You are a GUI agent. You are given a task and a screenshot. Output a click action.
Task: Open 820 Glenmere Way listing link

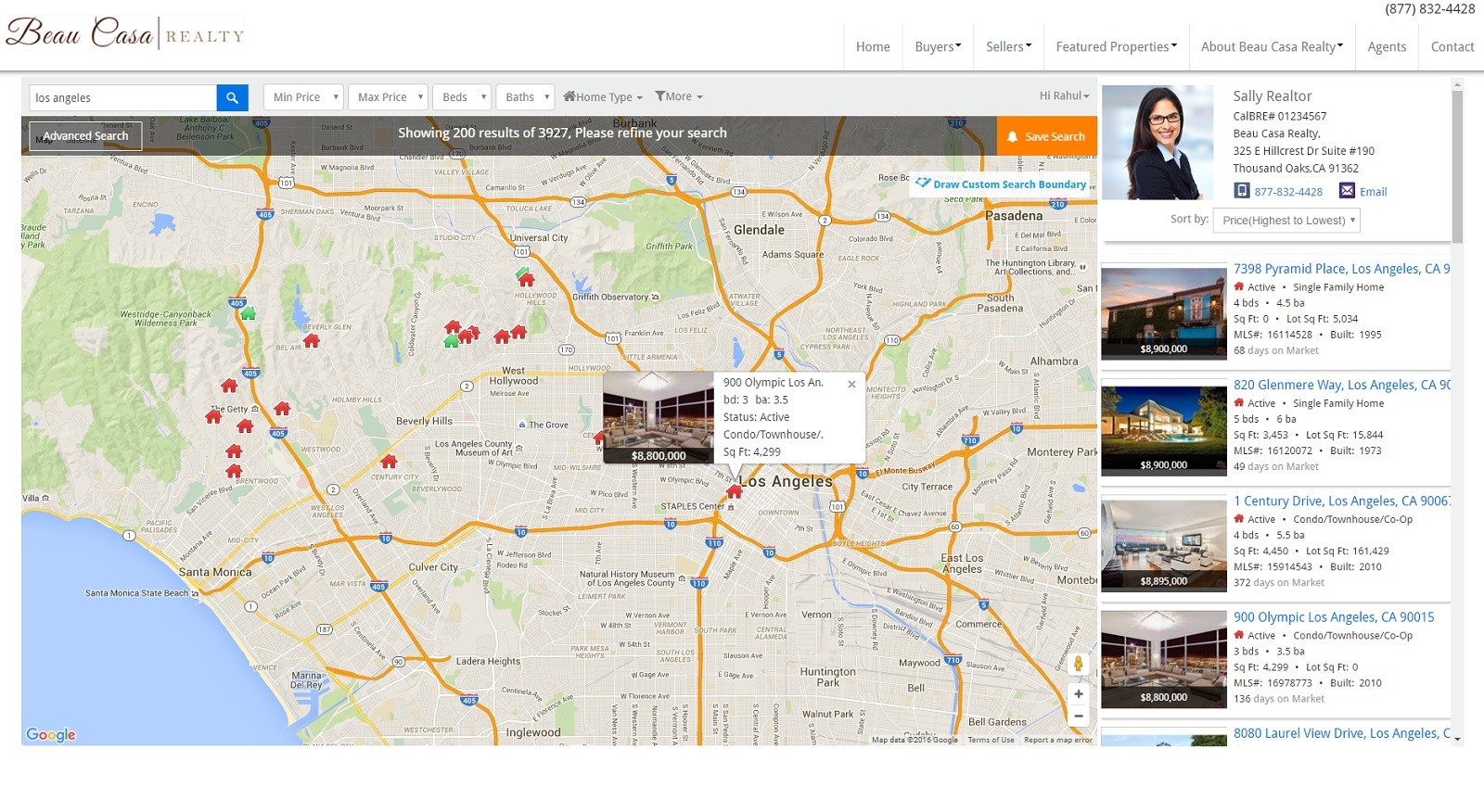click(1341, 385)
